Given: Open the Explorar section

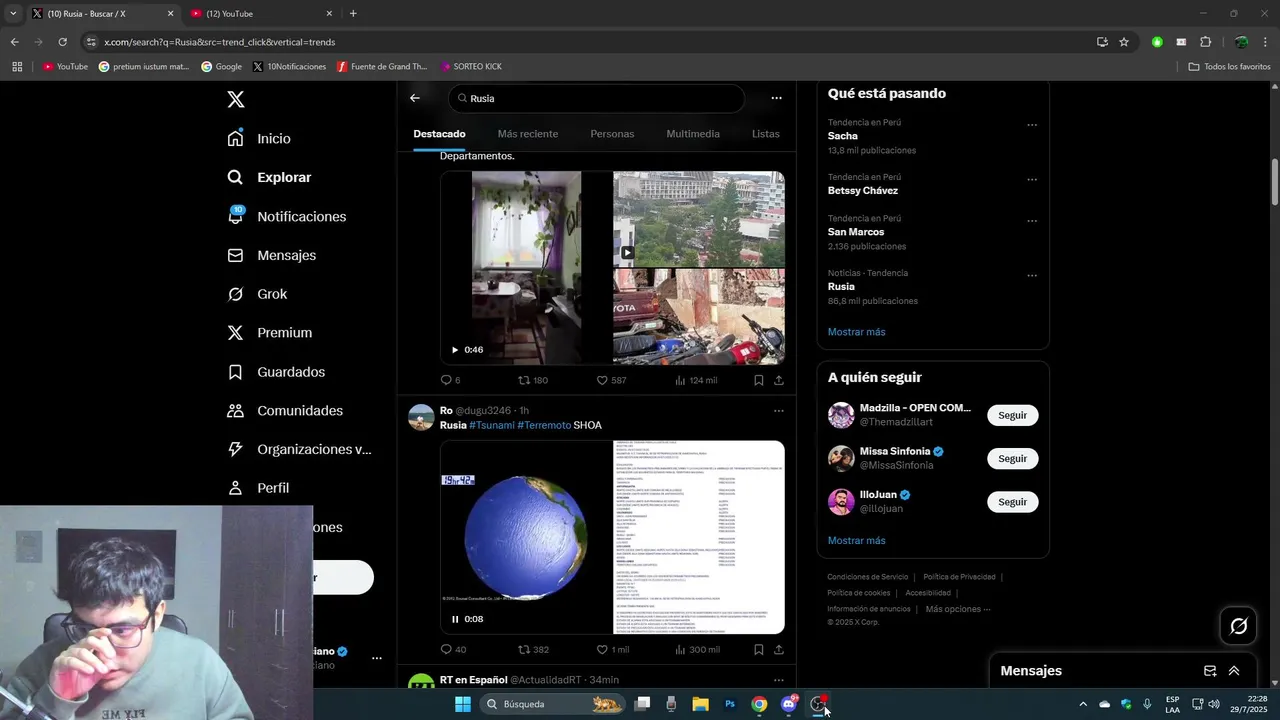Looking at the screenshot, I should (269, 177).
